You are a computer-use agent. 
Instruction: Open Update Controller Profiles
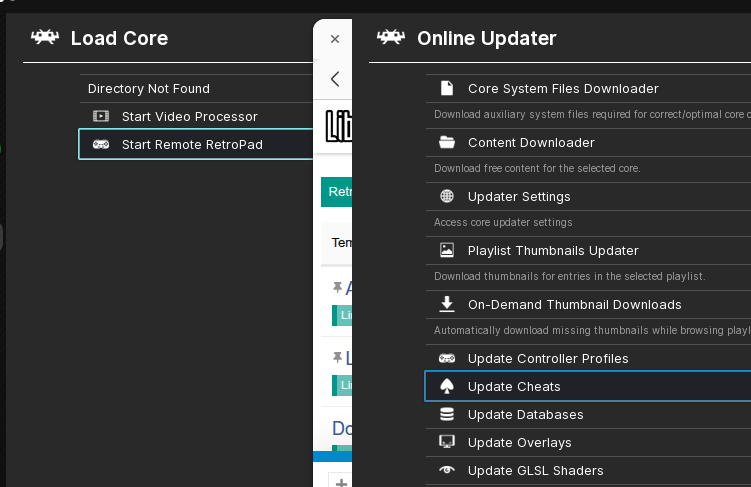[x=548, y=359]
